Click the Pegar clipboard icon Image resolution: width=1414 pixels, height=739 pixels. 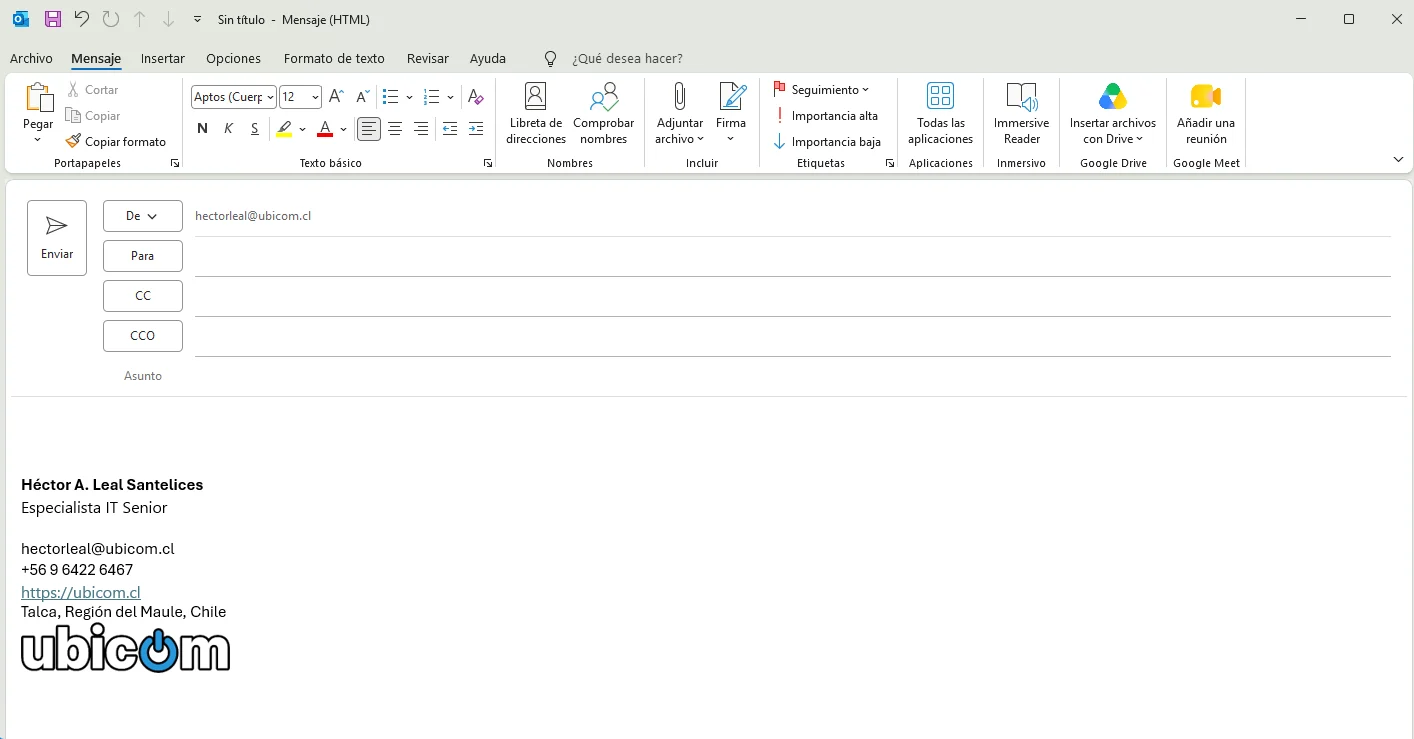coord(38,98)
